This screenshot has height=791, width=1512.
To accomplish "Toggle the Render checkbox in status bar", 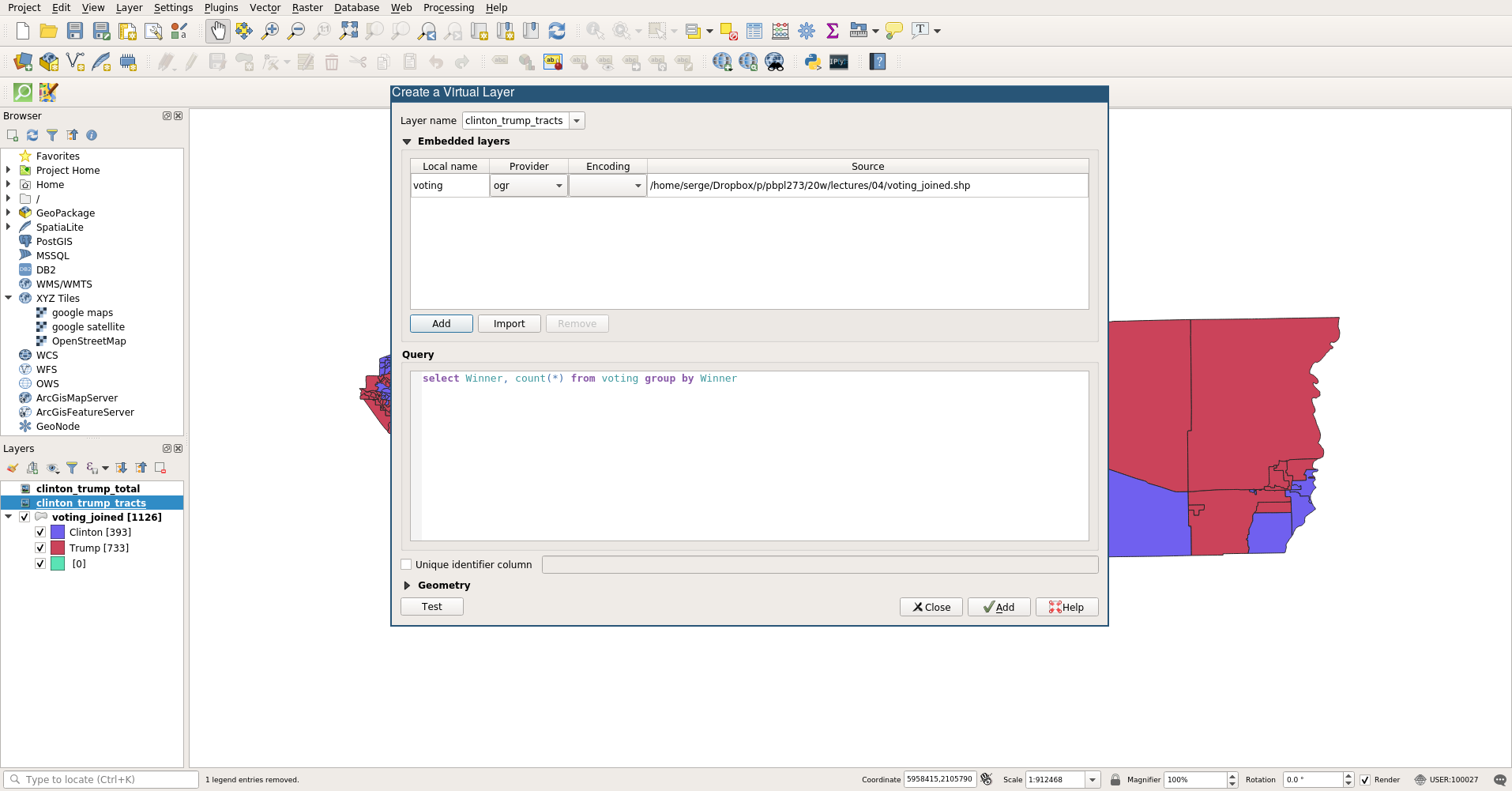I will (1364, 780).
